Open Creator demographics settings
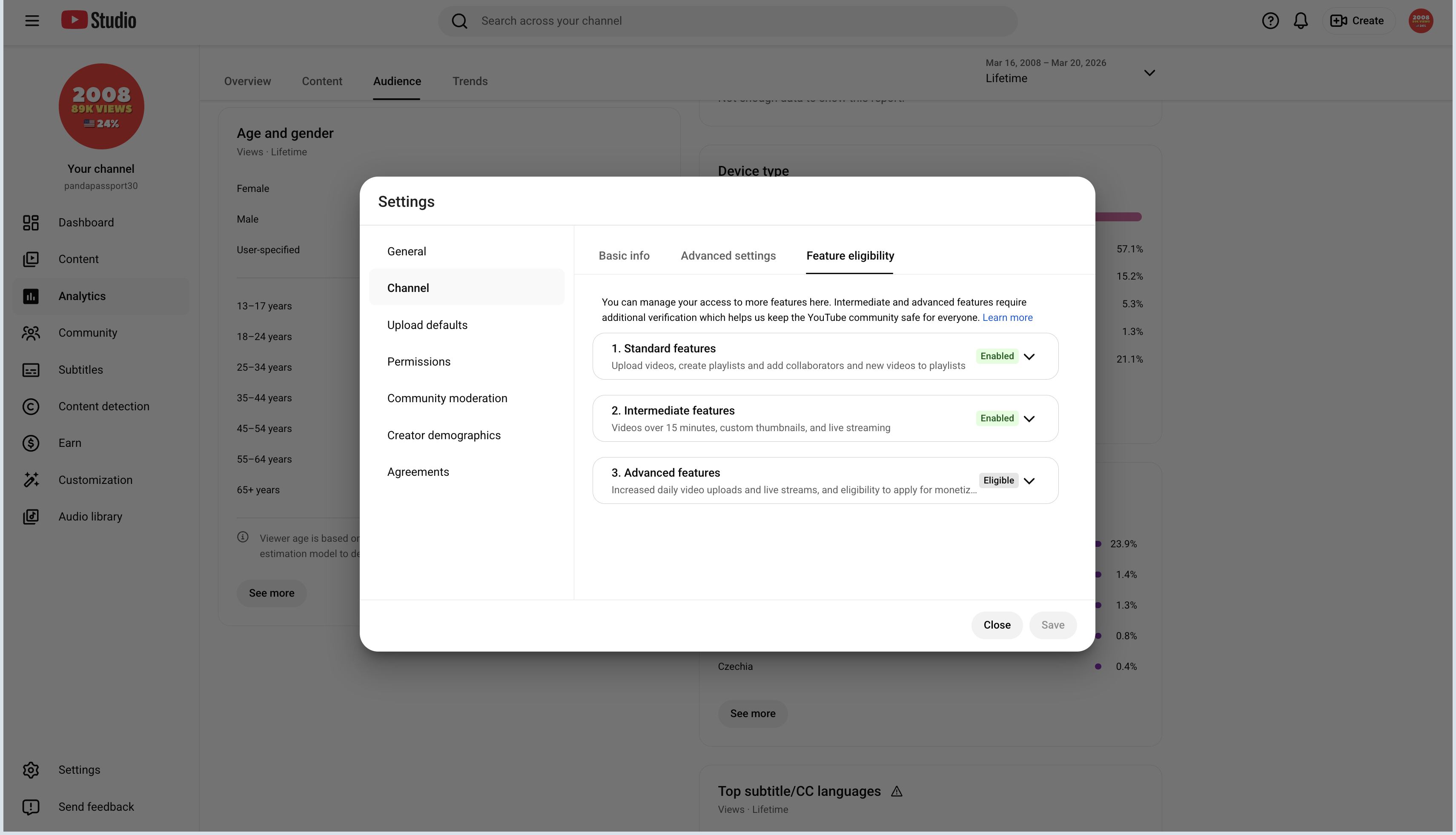Viewport: 1456px width, 835px height. pos(467,435)
